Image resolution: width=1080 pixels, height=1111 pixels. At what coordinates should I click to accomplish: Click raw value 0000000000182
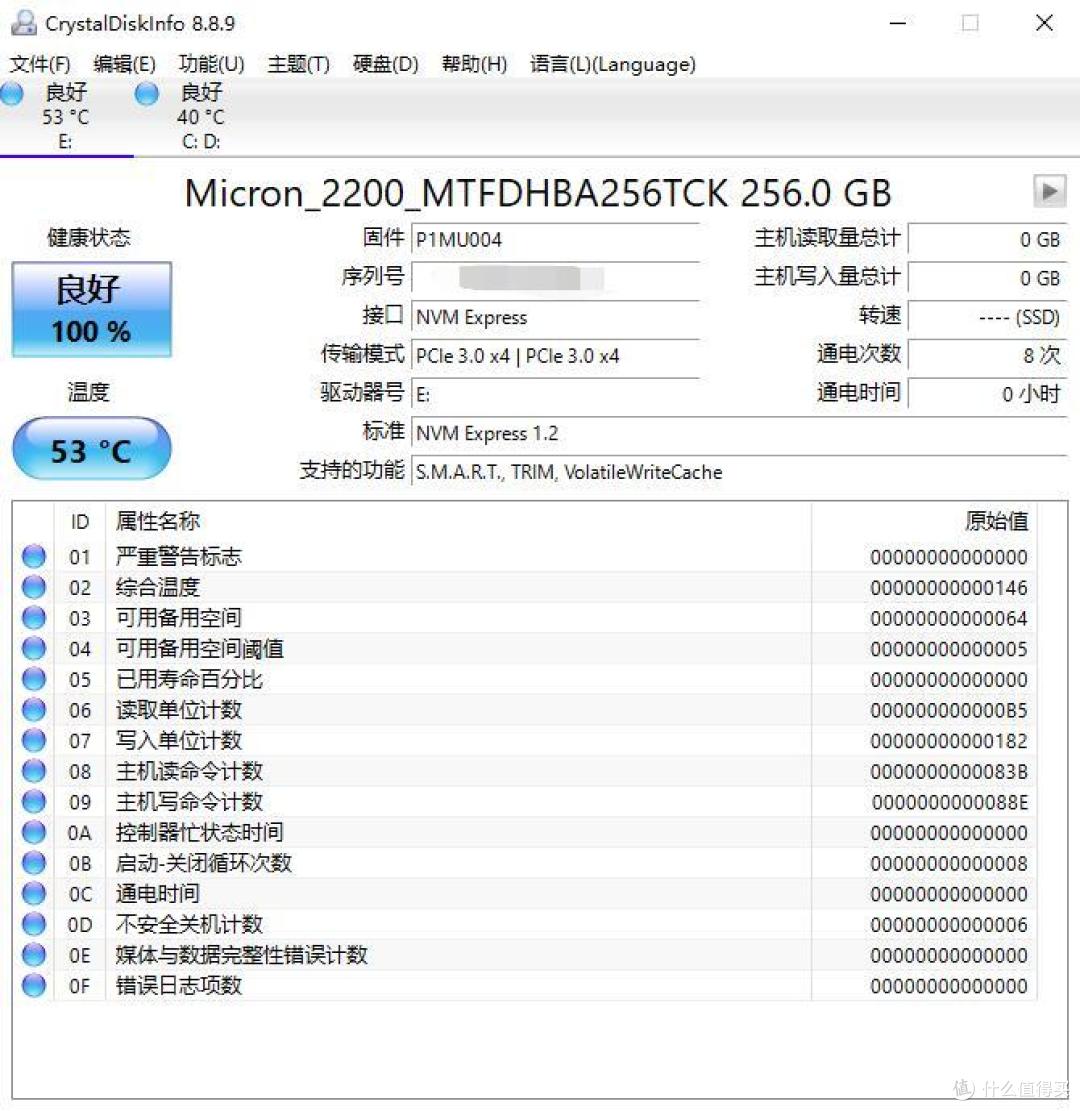[x=949, y=741]
